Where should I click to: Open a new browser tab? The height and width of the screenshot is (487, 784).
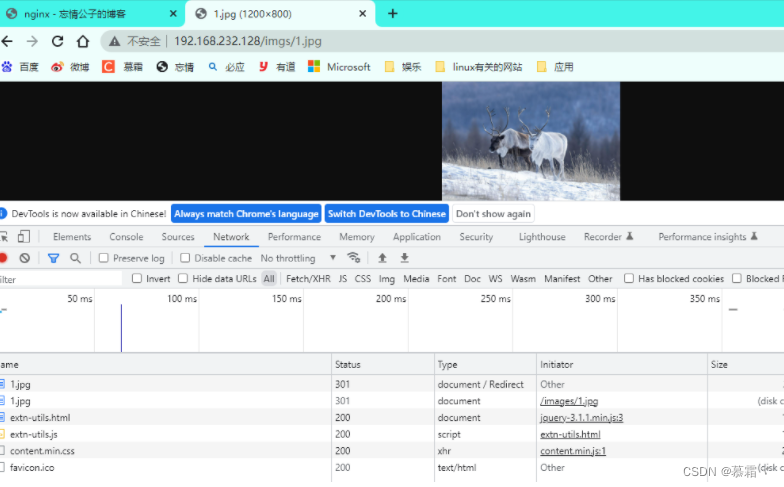click(x=392, y=14)
